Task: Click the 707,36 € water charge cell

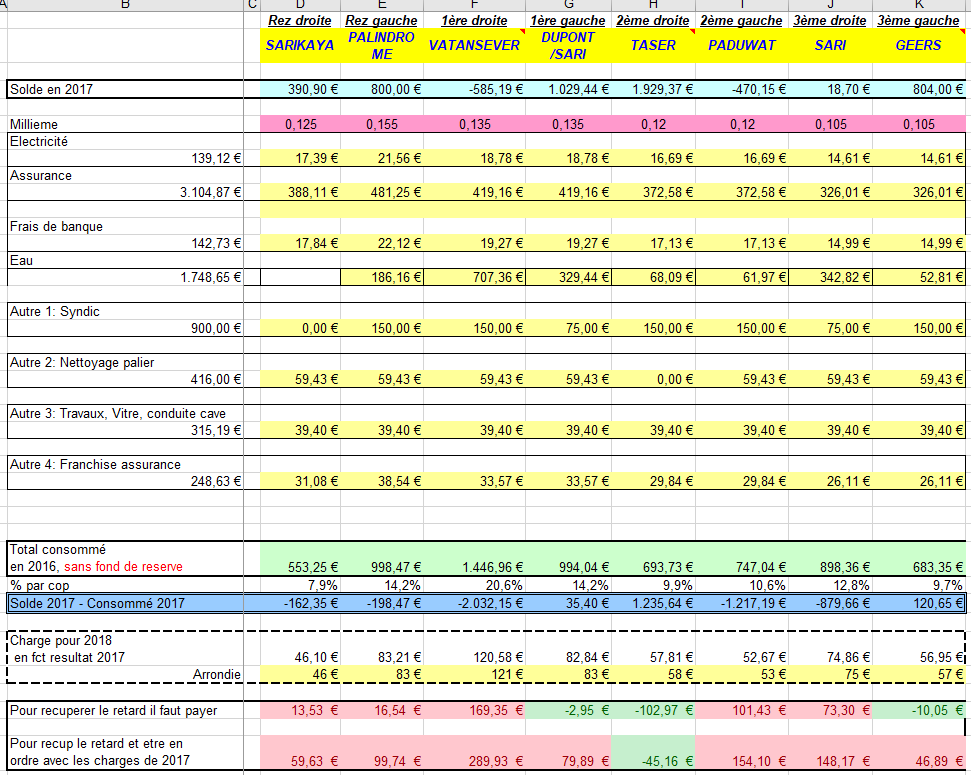Action: click(474, 277)
